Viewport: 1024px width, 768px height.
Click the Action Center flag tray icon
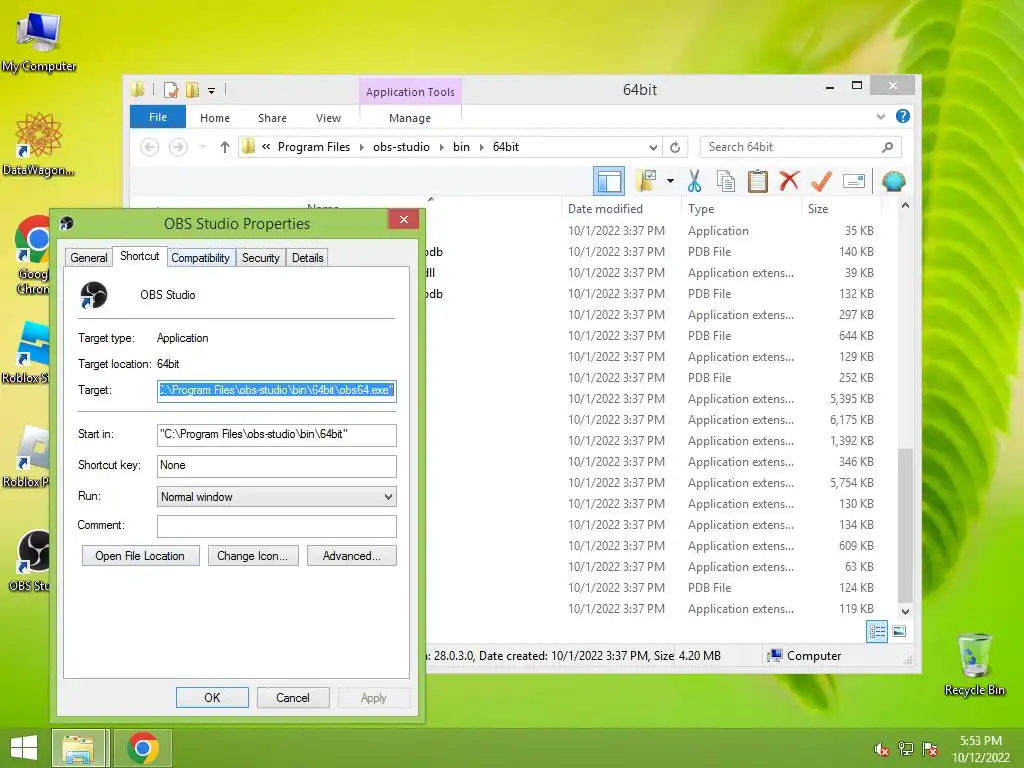[x=930, y=749]
